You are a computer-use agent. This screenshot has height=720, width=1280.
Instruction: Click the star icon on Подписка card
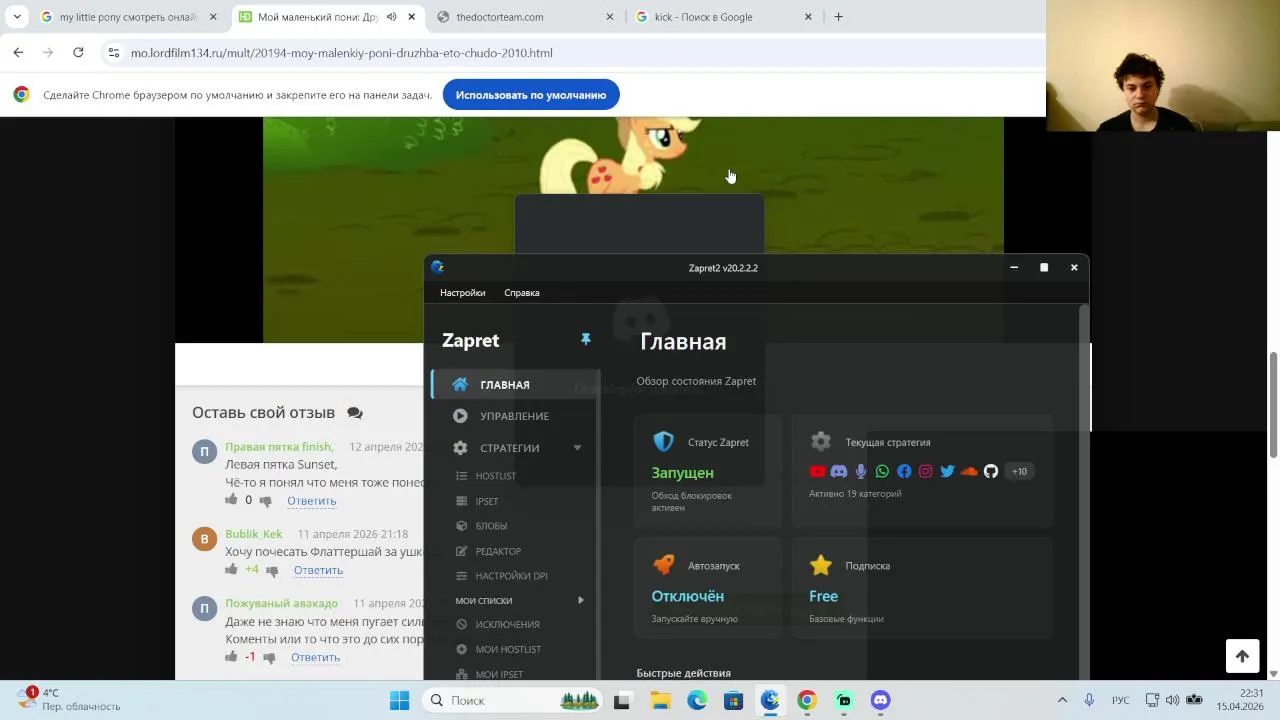tap(821, 565)
